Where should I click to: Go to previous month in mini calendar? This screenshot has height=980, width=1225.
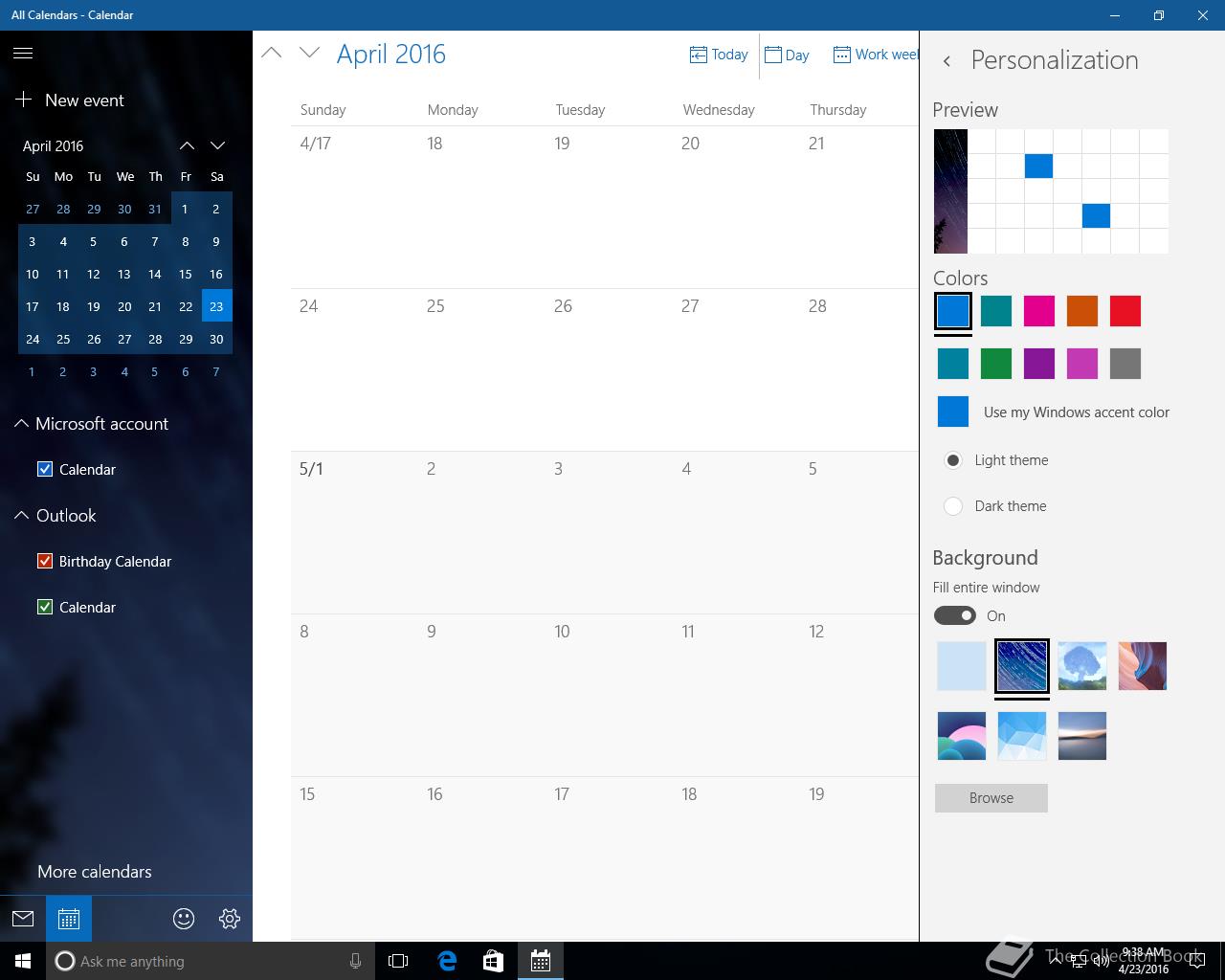coord(188,145)
